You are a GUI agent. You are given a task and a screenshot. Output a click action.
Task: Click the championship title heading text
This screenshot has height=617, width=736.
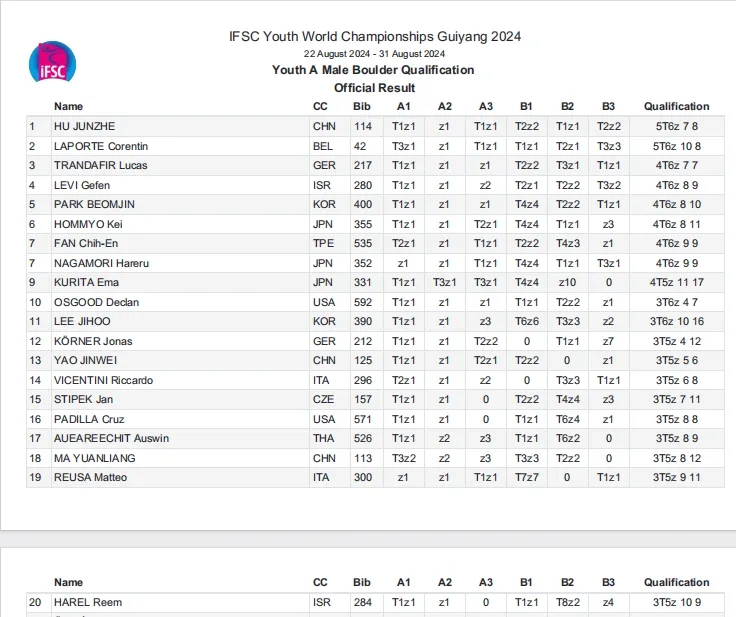(x=375, y=36)
